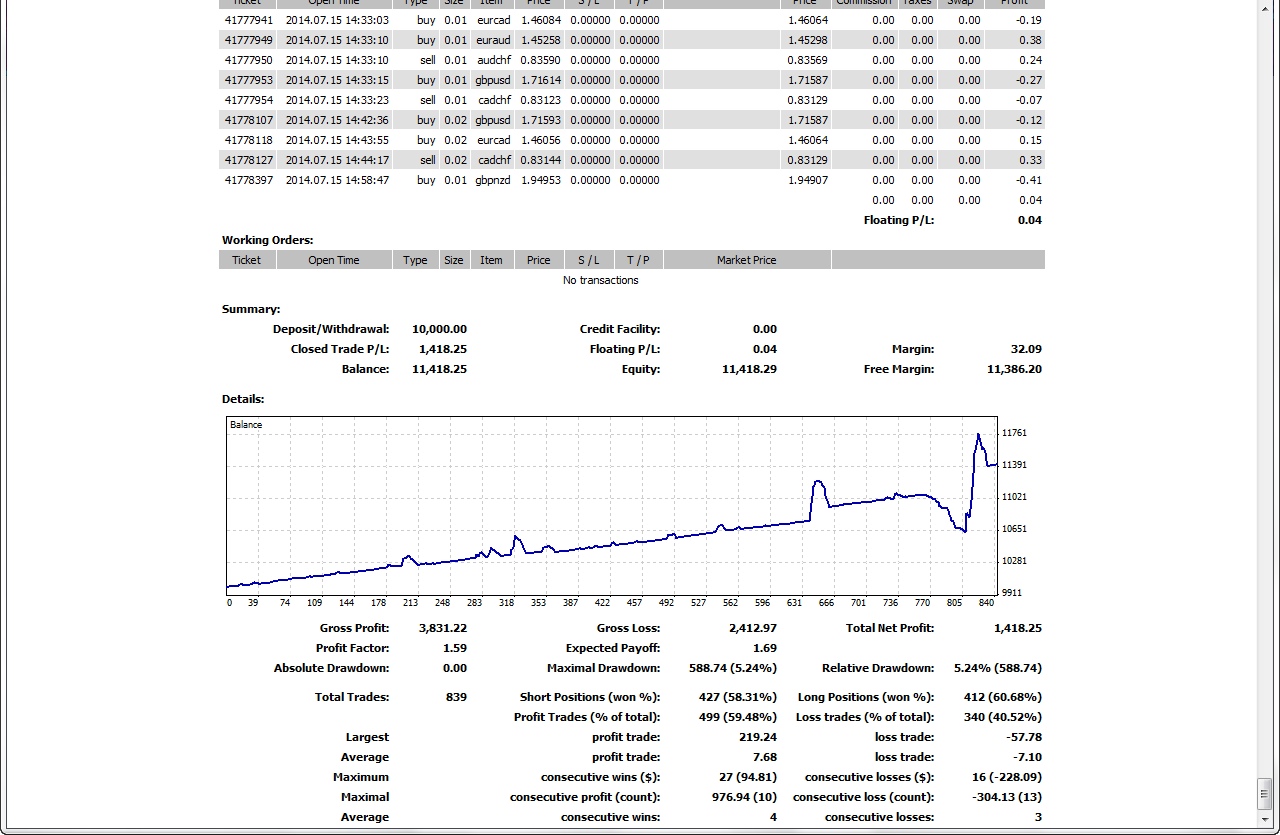1280x835 pixels.
Task: Click the deposit amount 10,000.00
Action: click(439, 329)
